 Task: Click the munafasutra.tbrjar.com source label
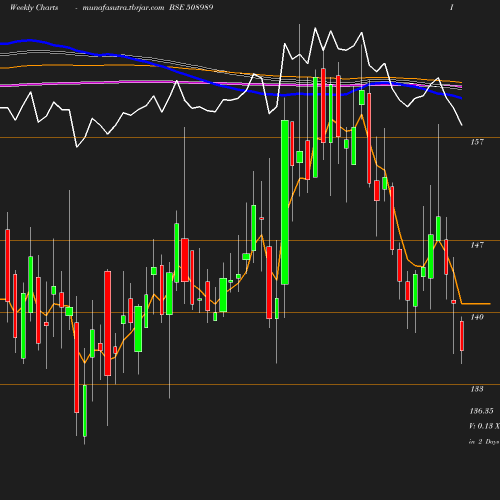(123, 7)
